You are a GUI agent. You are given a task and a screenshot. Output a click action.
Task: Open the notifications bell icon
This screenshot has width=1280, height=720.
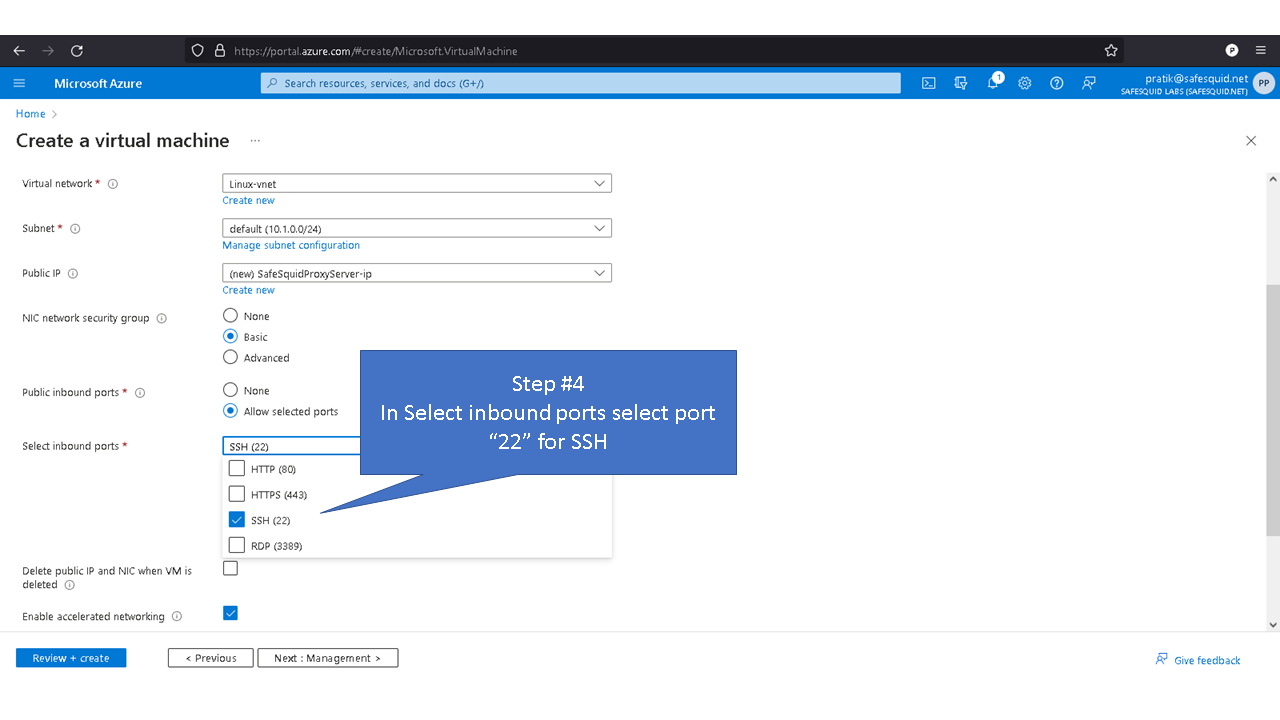993,83
